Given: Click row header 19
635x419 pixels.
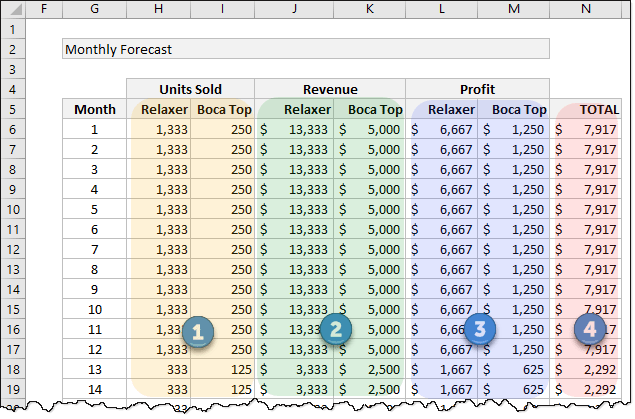Looking at the screenshot, I should pyautogui.click(x=13, y=389).
